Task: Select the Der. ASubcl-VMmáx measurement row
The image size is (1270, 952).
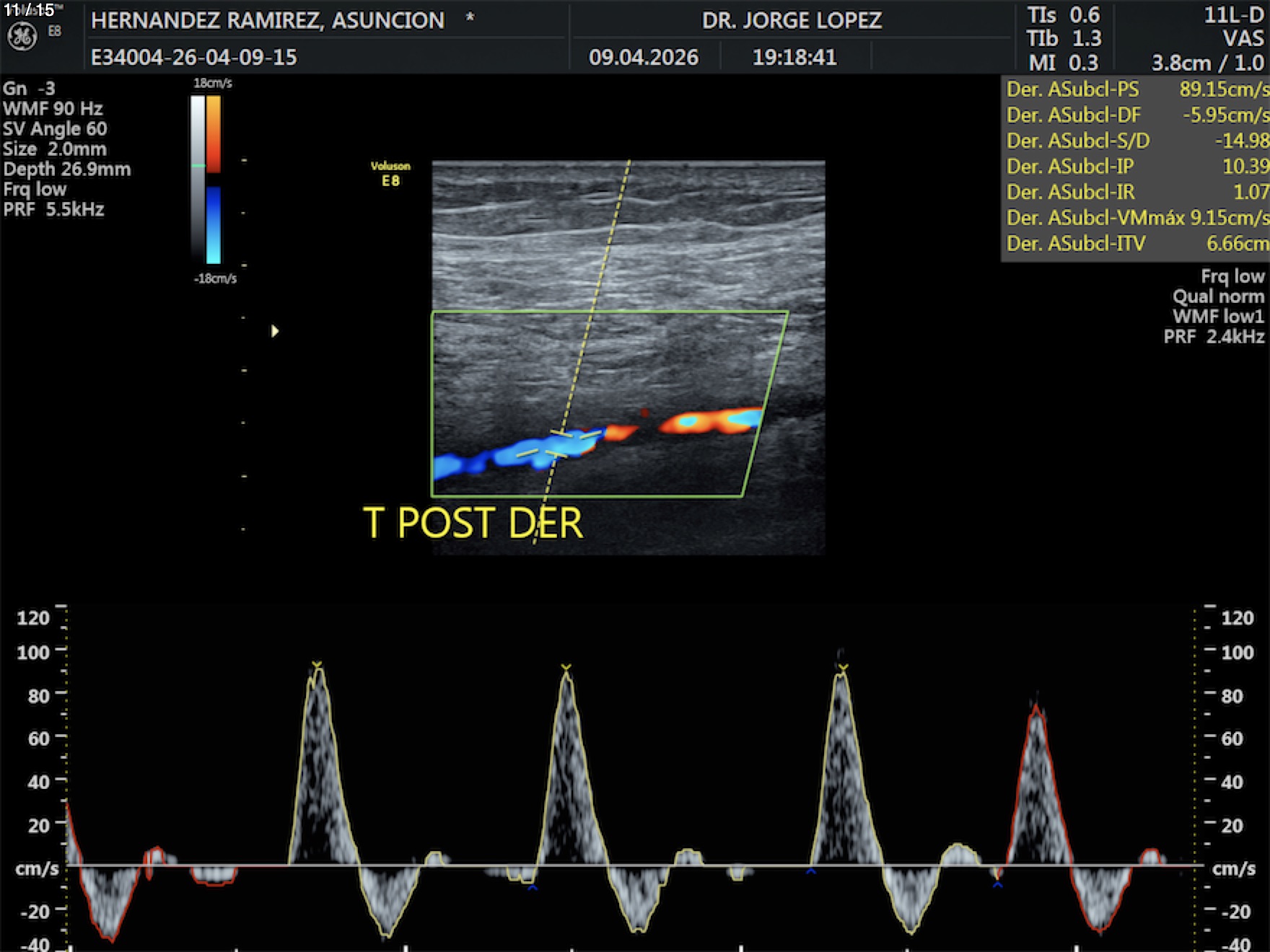Action: point(1136,218)
